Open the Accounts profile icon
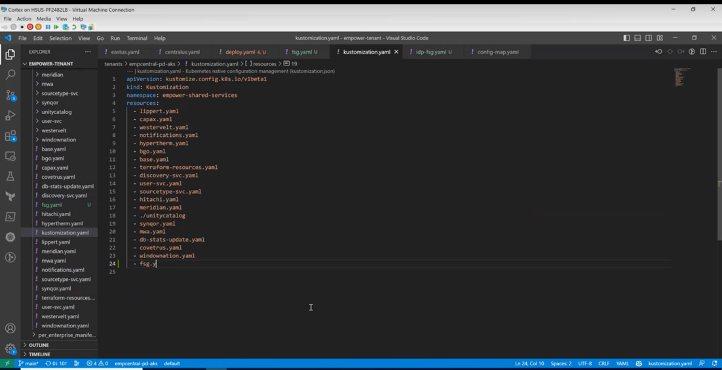Viewport: 722px width, 370px height. tap(10, 329)
